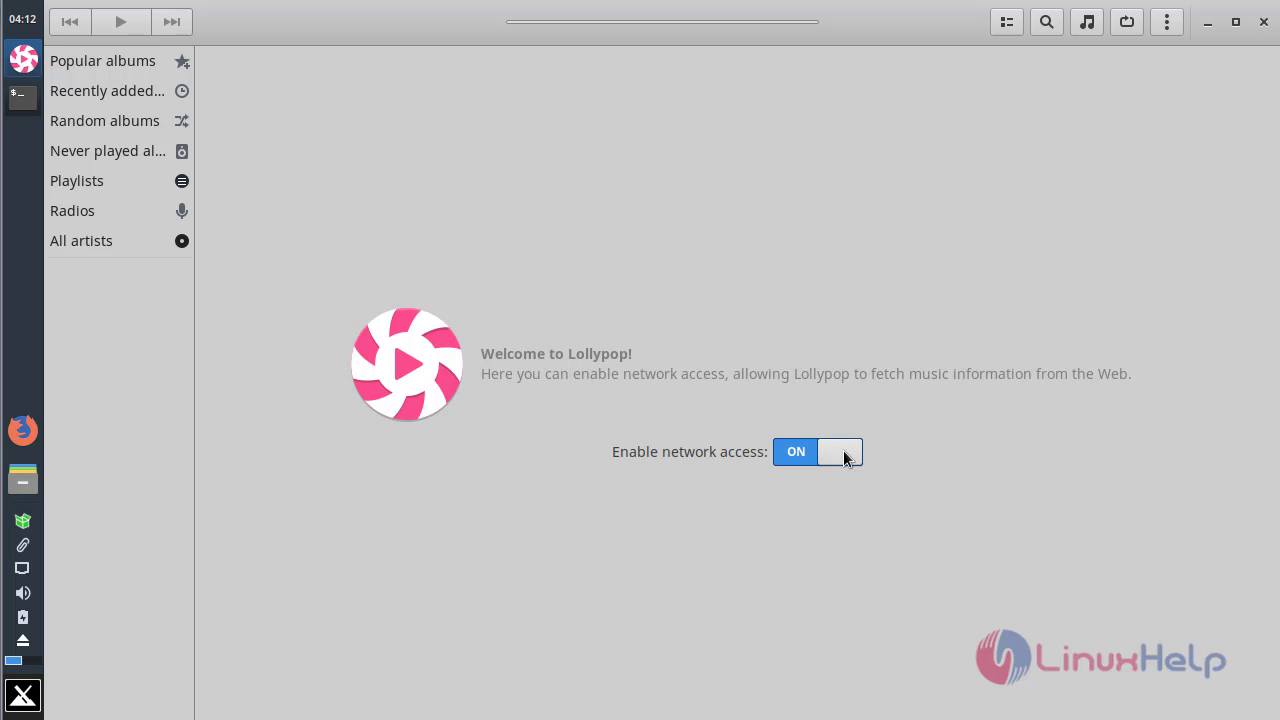The height and width of the screenshot is (720, 1280).
Task: Click the shuffle icon beside Random albums
Action: (x=182, y=121)
